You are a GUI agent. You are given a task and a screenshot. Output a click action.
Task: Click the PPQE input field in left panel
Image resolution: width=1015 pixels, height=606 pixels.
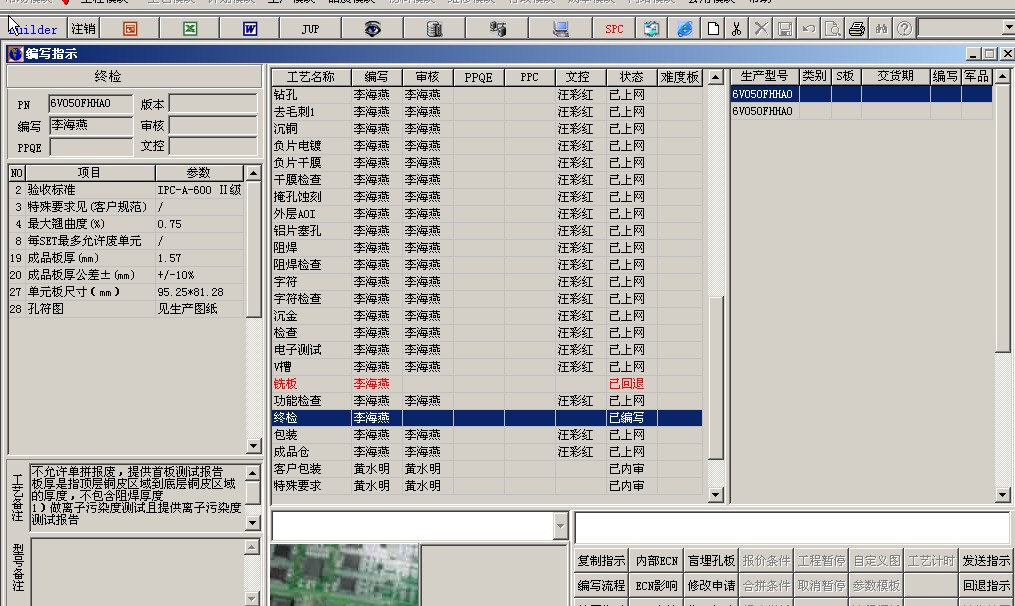[x=91, y=147]
